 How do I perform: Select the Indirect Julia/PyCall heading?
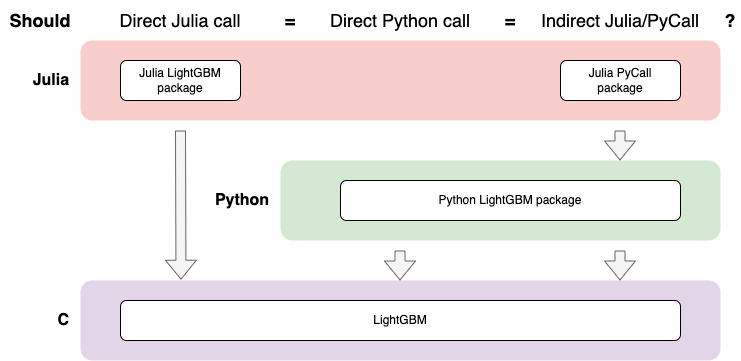pyautogui.click(x=620, y=21)
